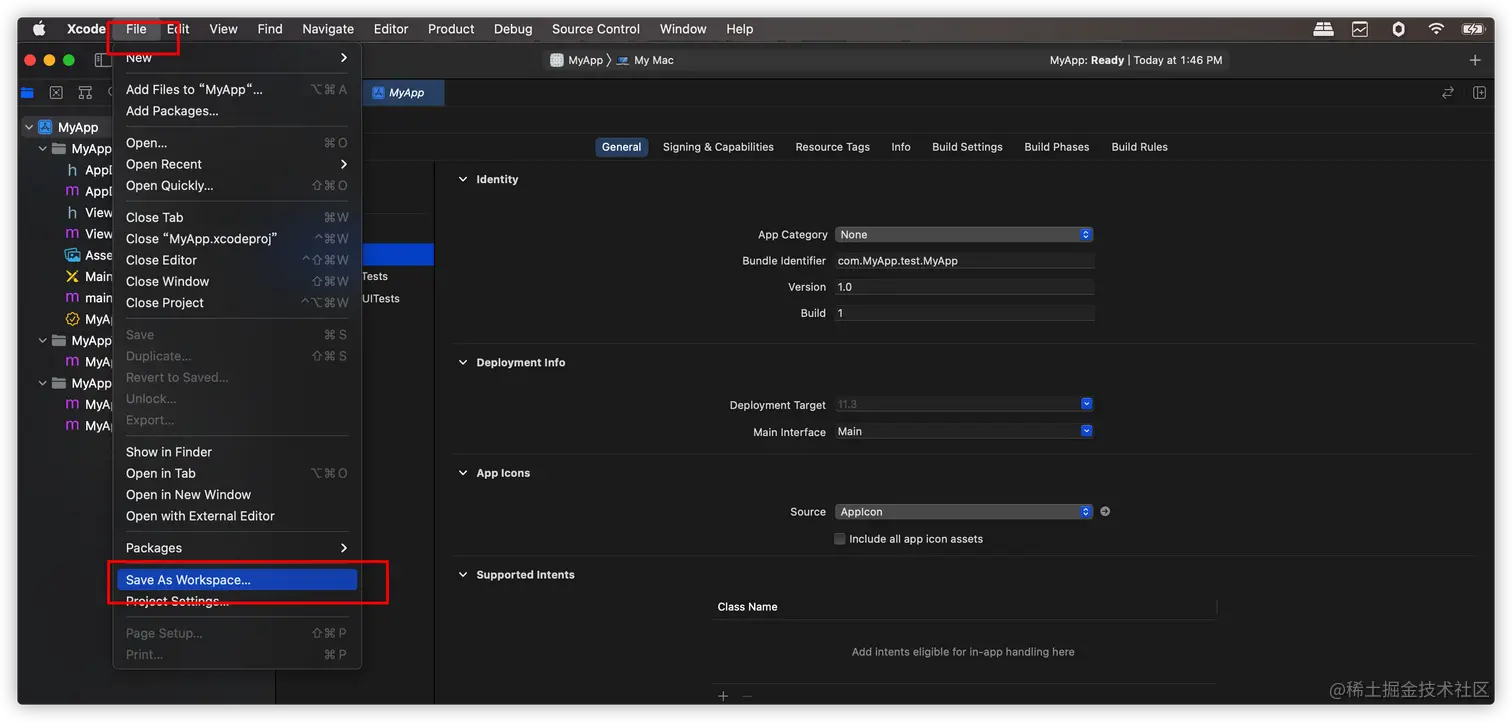The width and height of the screenshot is (1512, 722).
Task: Choose Open in New Window
Action: click(237, 494)
